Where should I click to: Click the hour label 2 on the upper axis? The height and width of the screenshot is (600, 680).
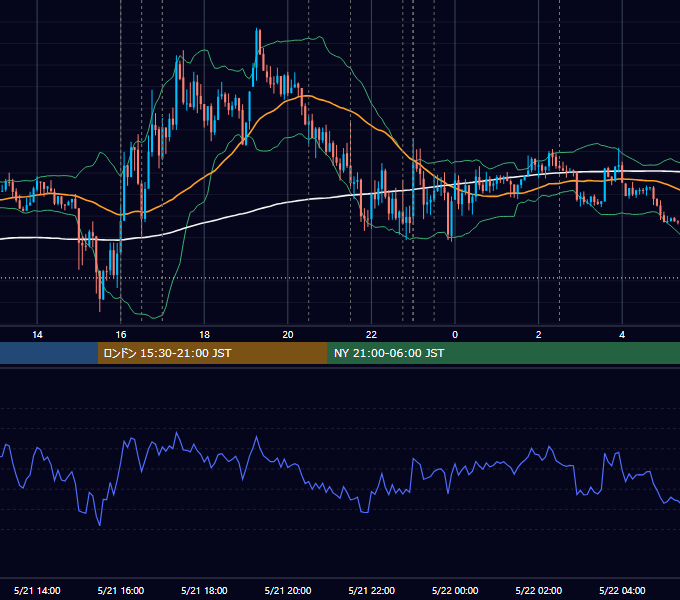click(539, 335)
